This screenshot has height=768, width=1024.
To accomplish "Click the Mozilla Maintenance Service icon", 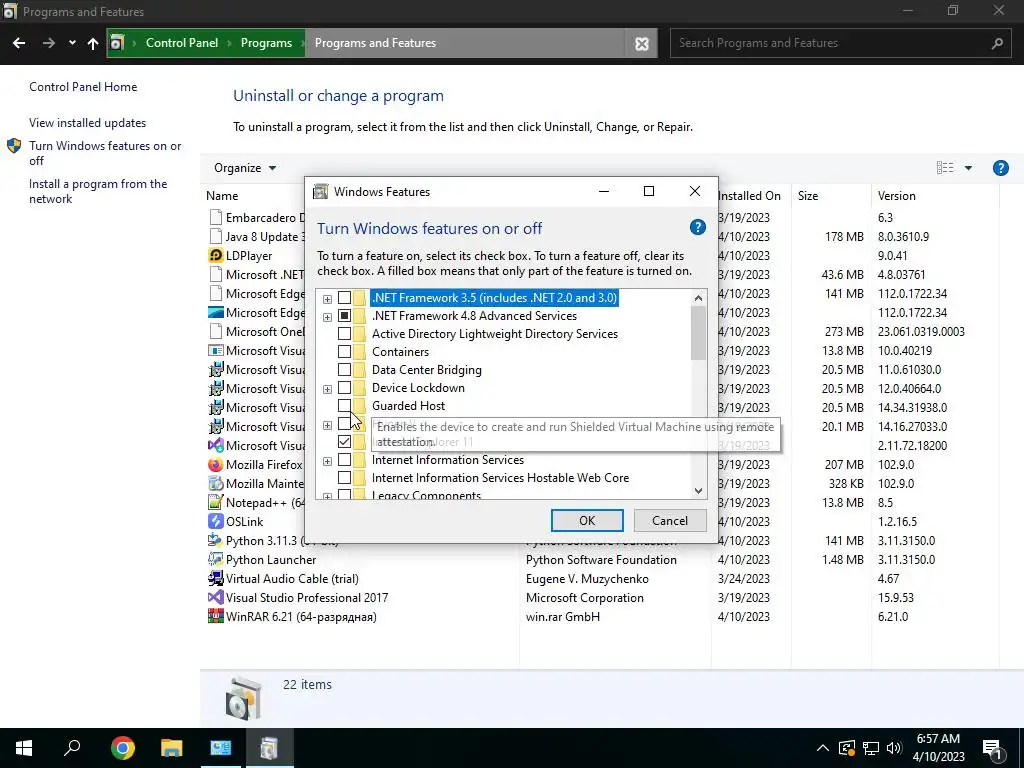I will [x=216, y=483].
